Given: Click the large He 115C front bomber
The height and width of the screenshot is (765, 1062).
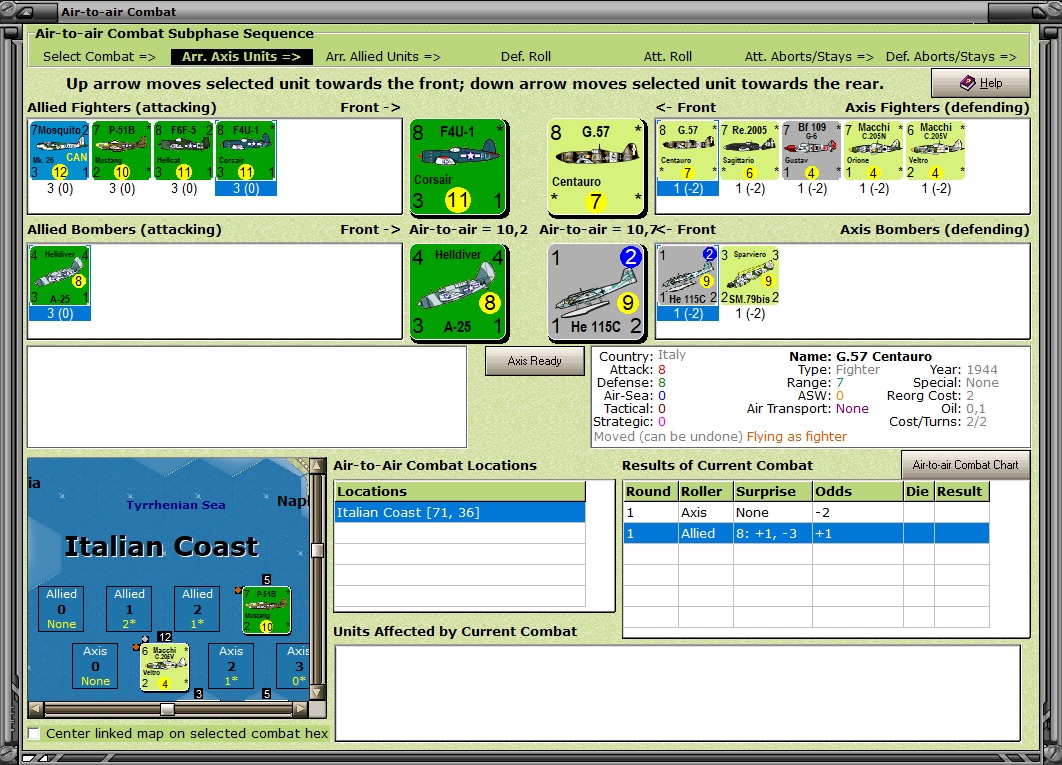Looking at the screenshot, I should pos(596,292).
